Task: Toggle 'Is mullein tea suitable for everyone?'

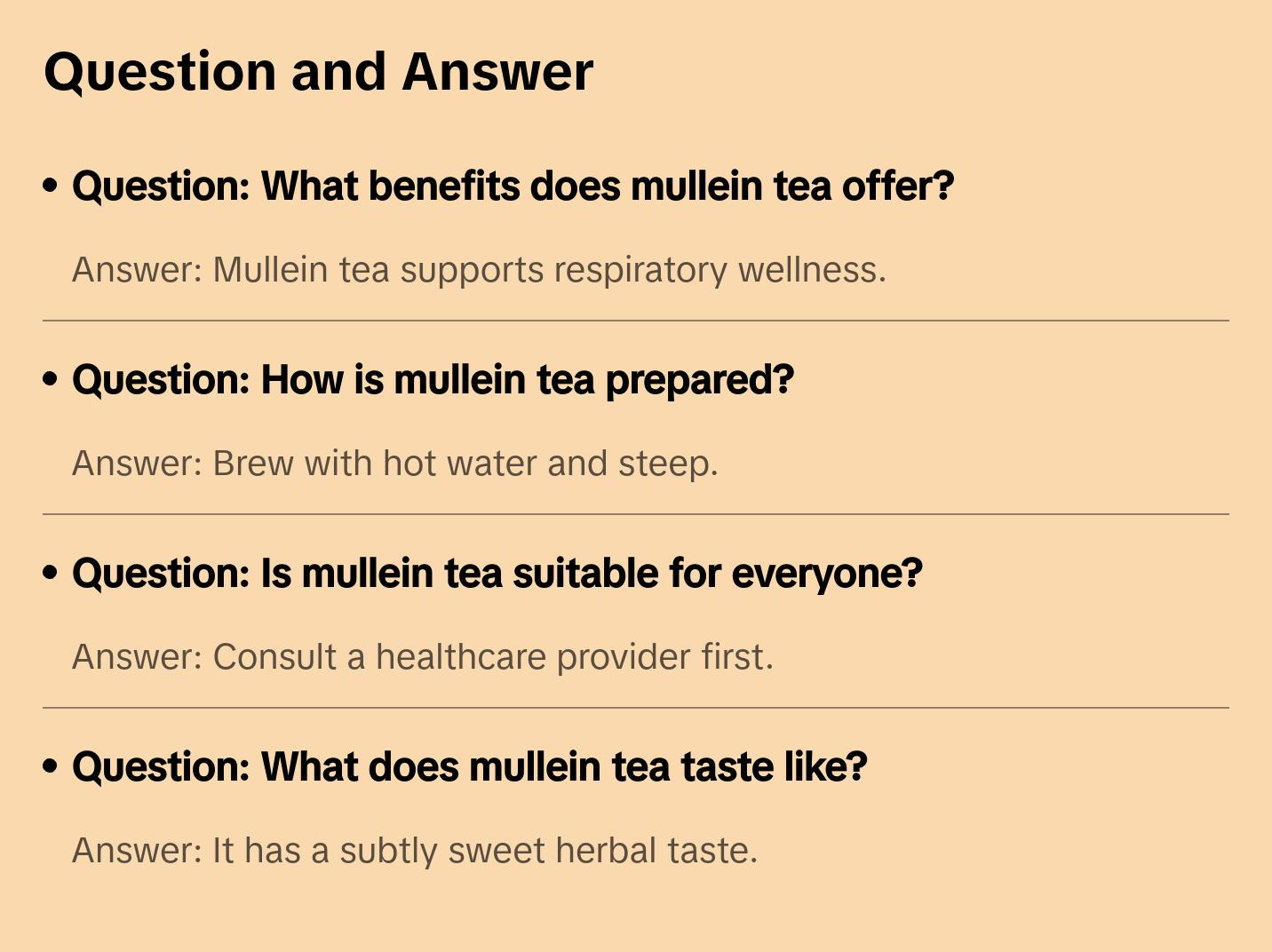Action: (x=497, y=574)
